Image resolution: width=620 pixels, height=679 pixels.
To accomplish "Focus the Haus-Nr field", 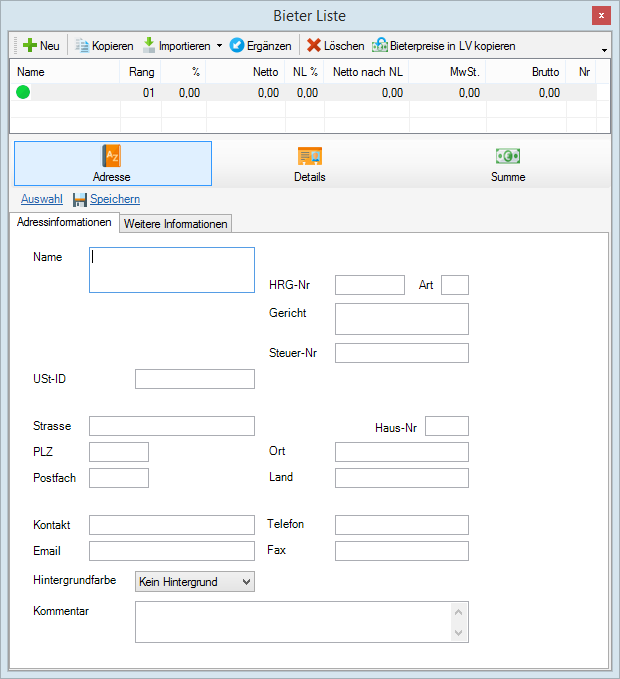I will (447, 426).
